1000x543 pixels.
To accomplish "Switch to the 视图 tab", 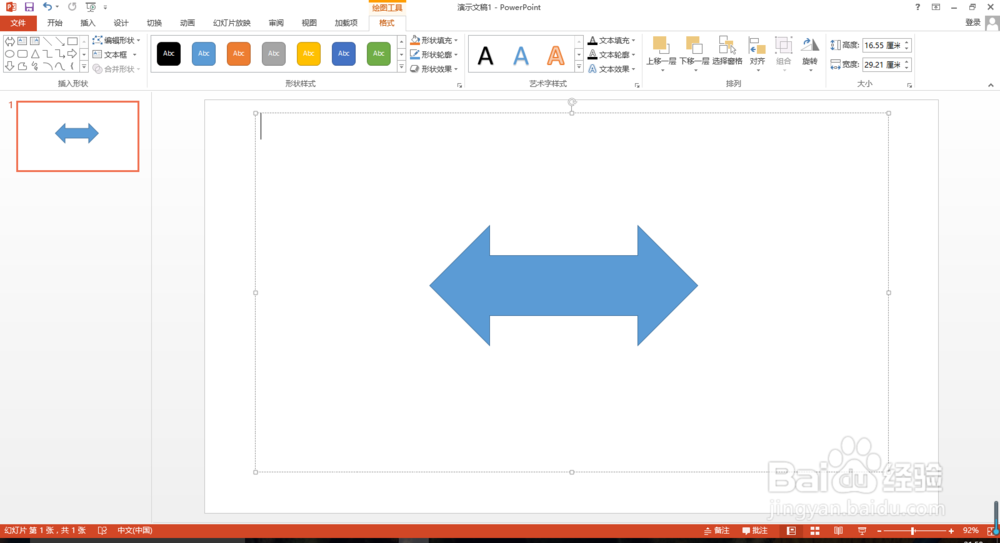I will coord(309,23).
